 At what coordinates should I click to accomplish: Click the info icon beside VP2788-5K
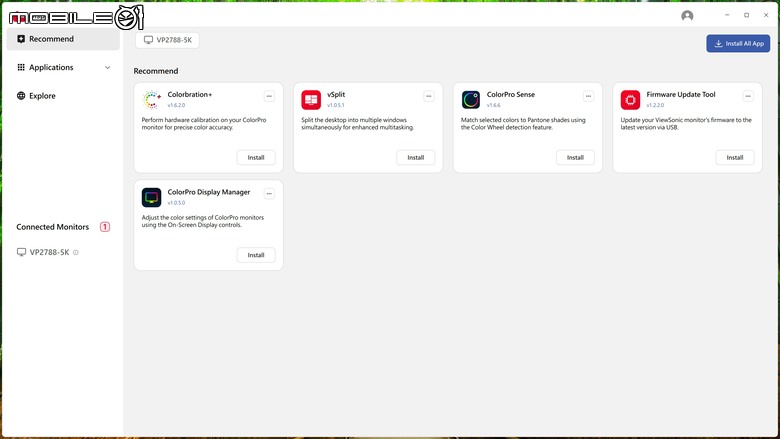coord(76,253)
